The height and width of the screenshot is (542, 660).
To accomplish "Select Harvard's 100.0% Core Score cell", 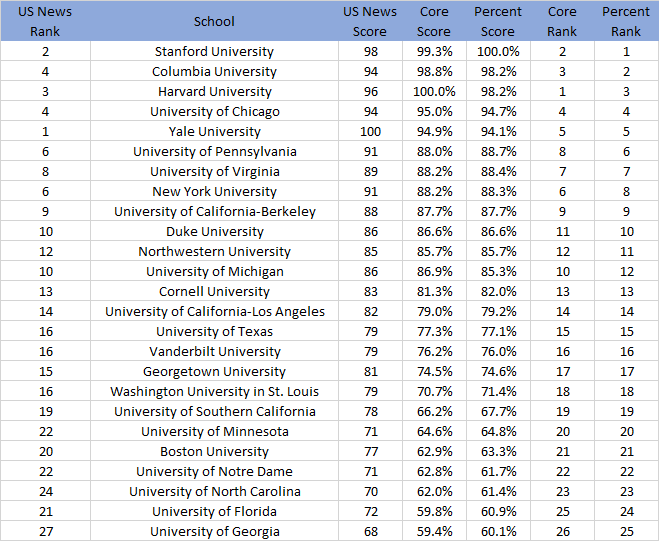I will 434,91.
